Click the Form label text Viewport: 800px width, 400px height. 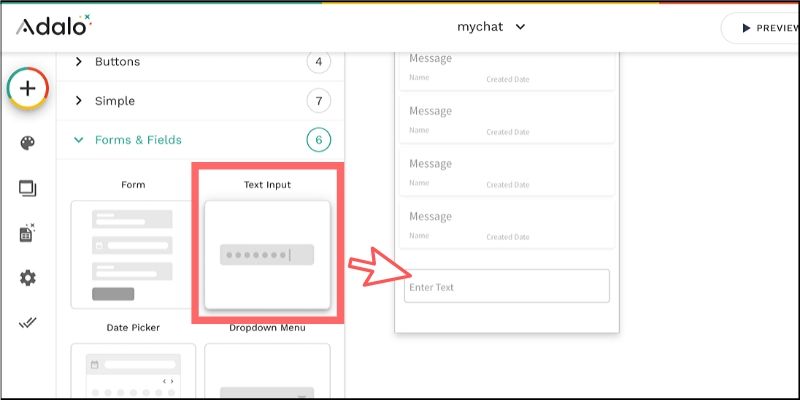click(x=133, y=185)
